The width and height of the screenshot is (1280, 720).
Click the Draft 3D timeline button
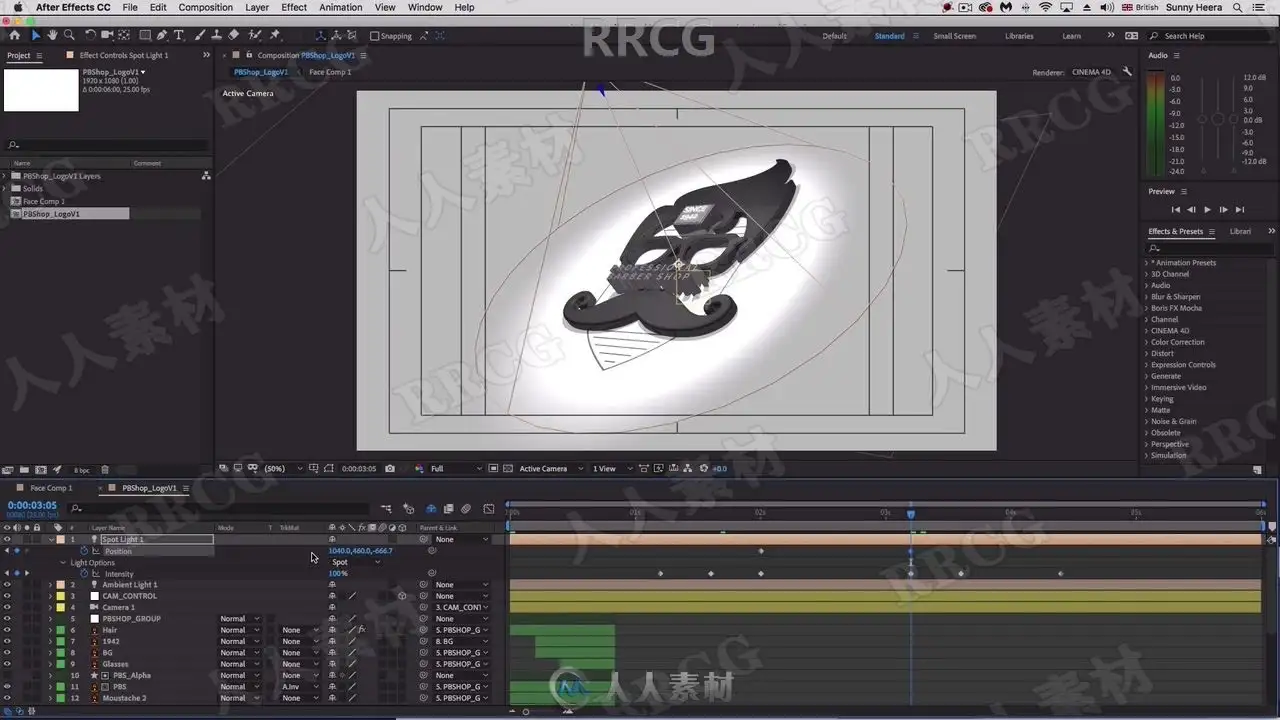(x=408, y=509)
